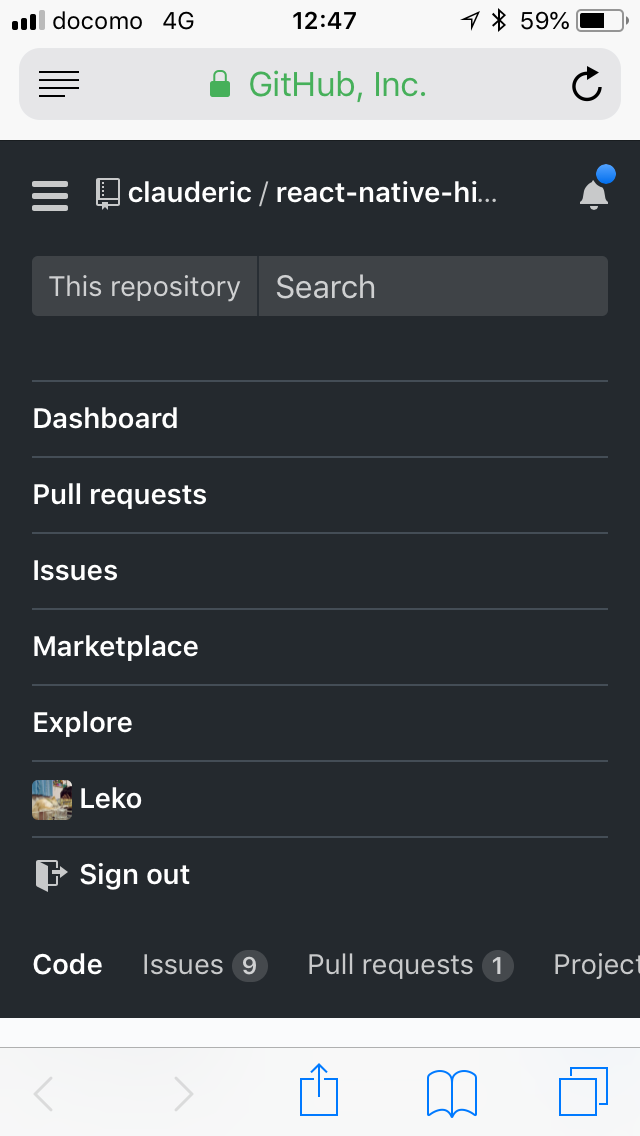Show open Safari tabs
640x1136 pixels.
pyautogui.click(x=583, y=1091)
